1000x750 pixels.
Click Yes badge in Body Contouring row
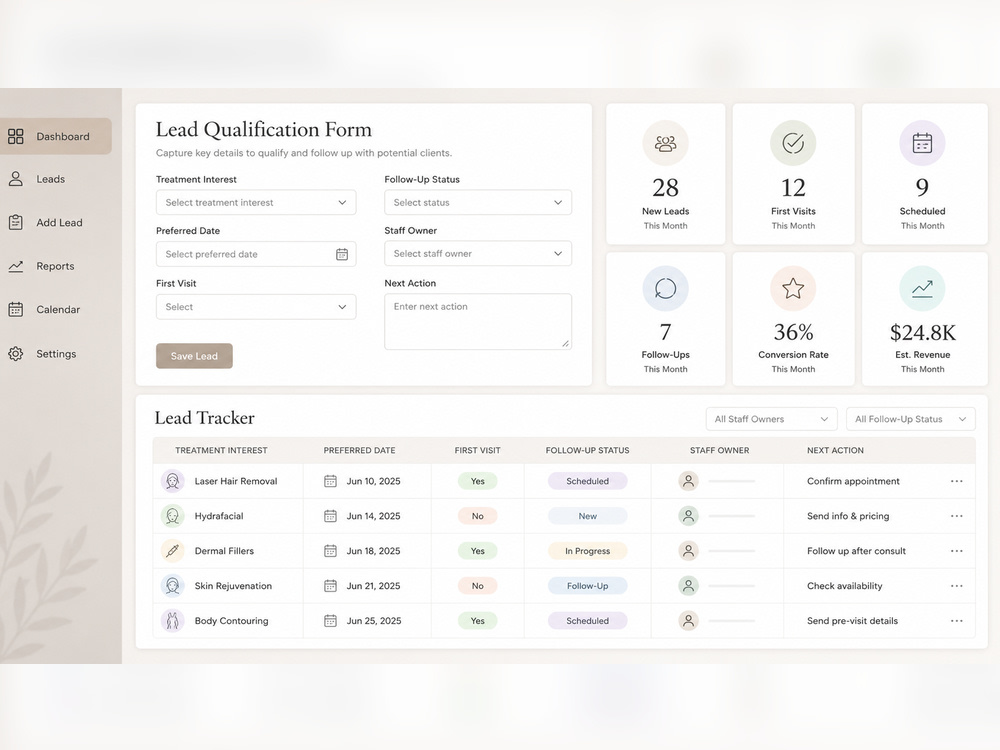coord(478,621)
